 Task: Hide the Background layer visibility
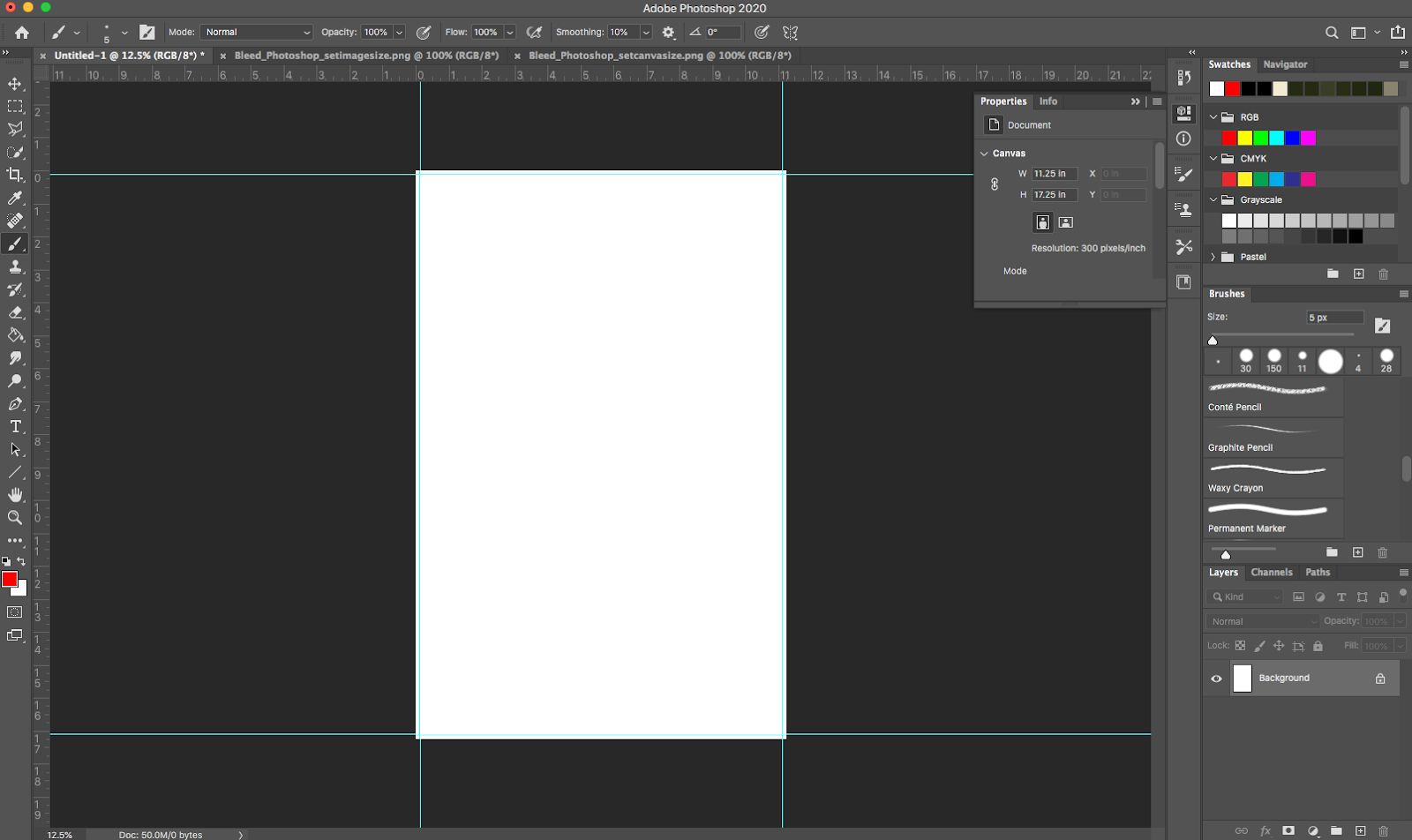click(x=1216, y=678)
